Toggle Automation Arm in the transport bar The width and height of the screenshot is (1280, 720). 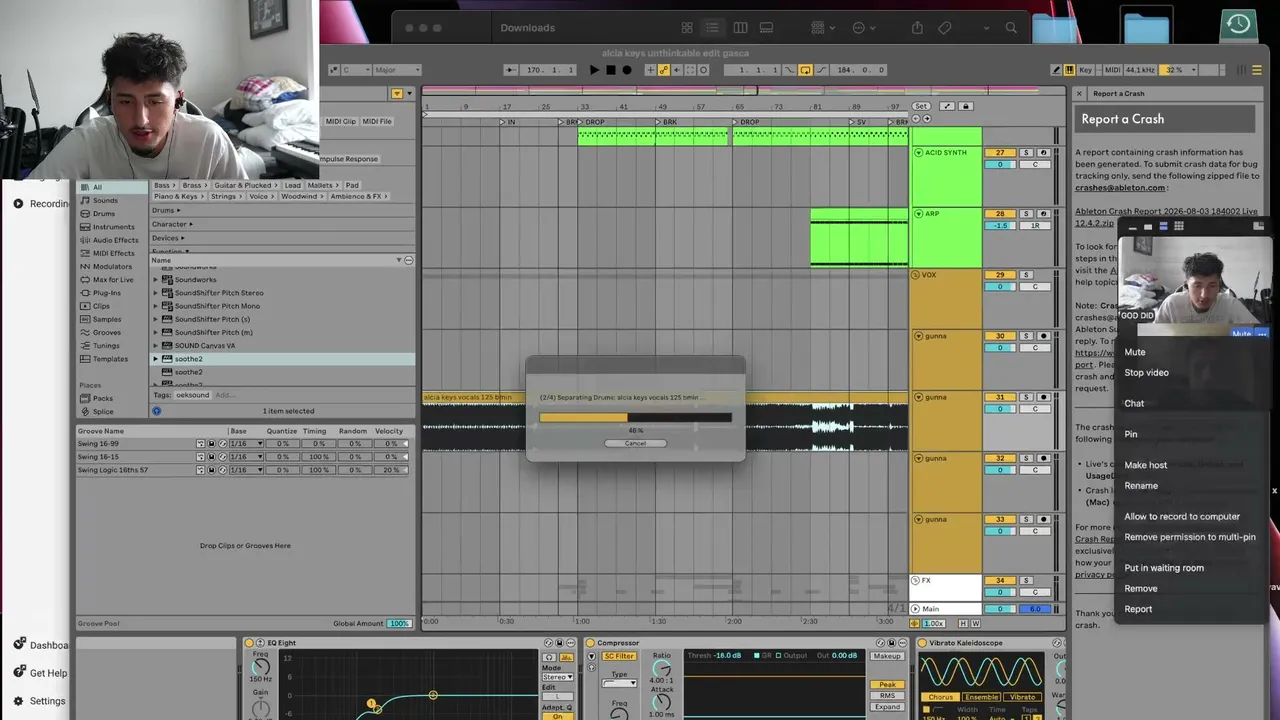[663, 70]
